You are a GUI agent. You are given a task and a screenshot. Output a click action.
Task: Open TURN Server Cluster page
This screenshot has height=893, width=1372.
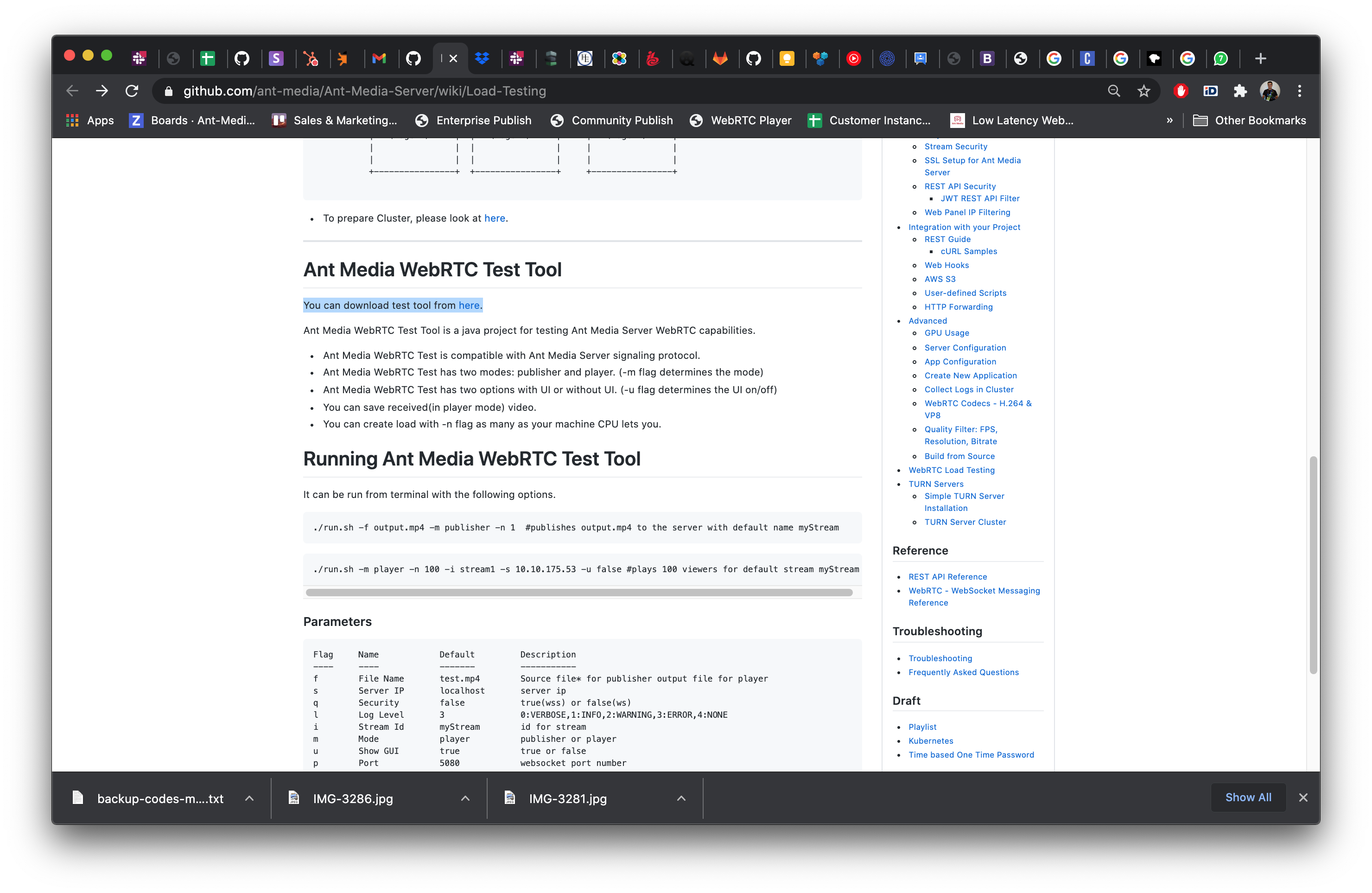[965, 522]
